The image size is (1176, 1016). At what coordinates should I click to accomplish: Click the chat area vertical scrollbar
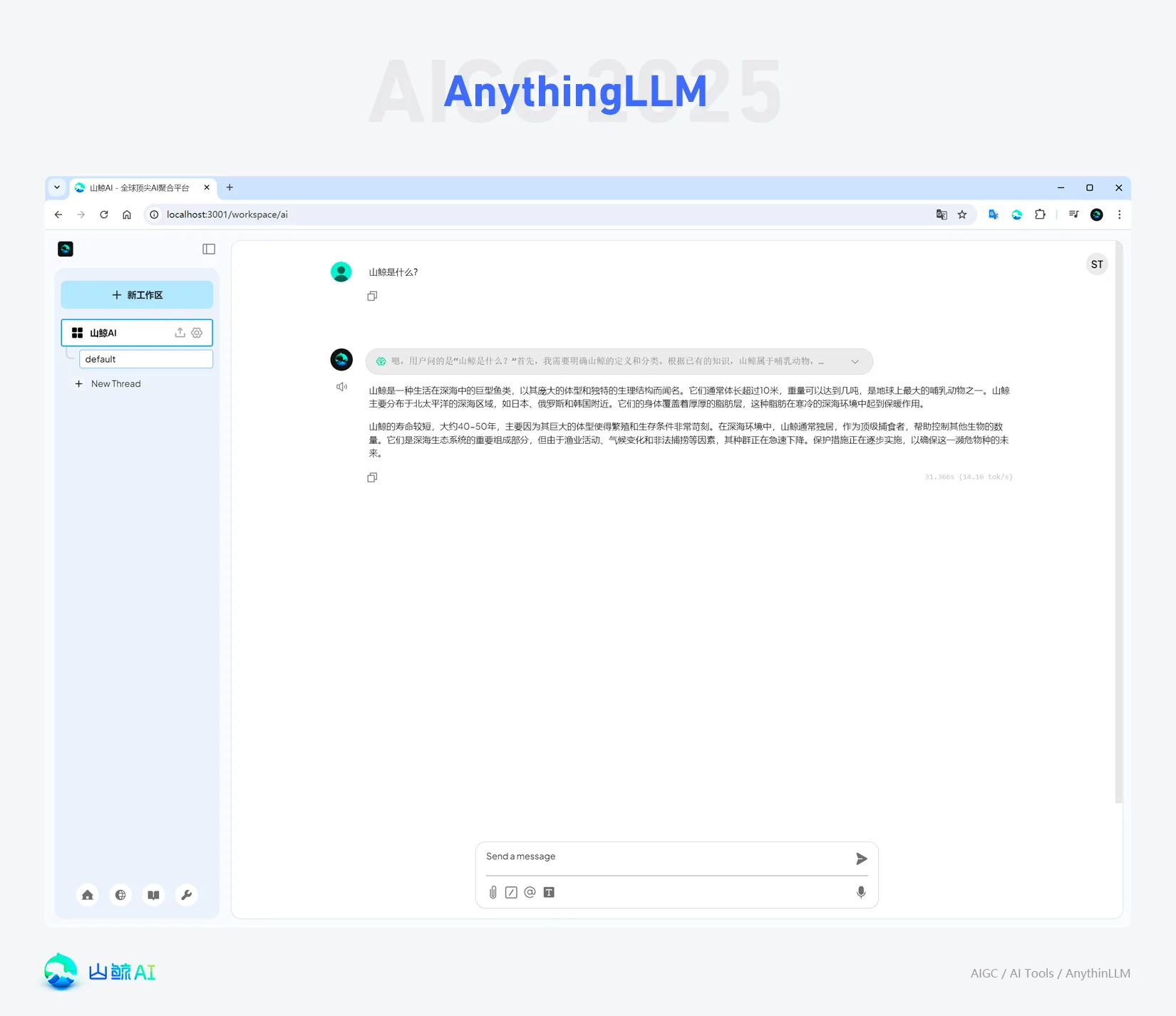(x=1119, y=524)
